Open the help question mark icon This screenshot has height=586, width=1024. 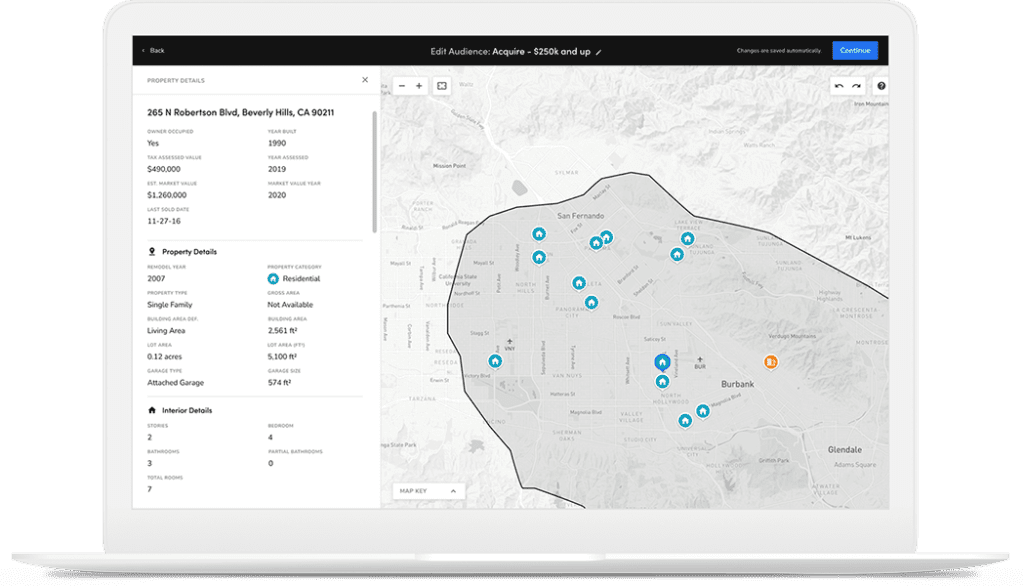point(881,86)
